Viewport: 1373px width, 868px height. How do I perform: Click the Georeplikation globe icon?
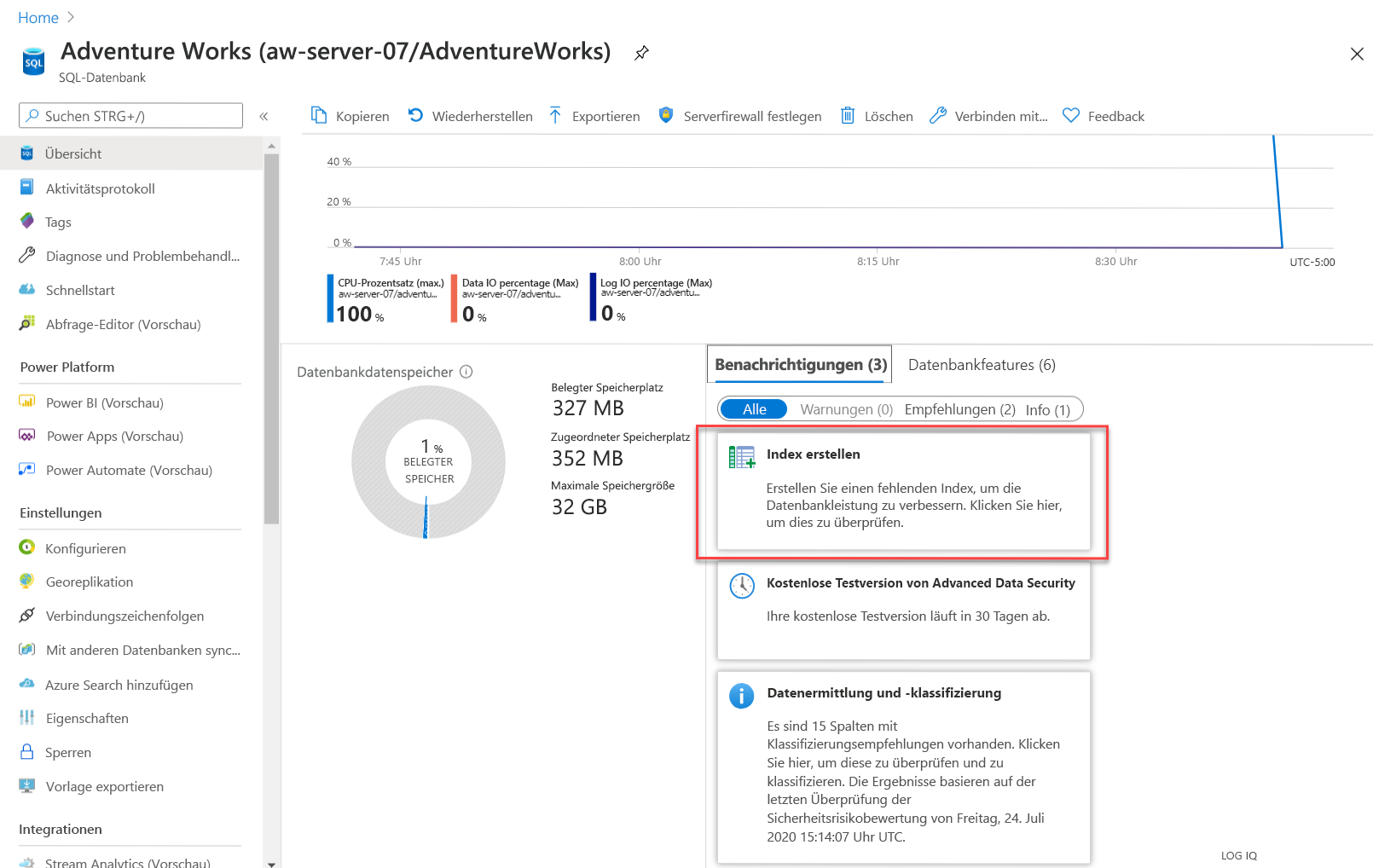(27, 581)
